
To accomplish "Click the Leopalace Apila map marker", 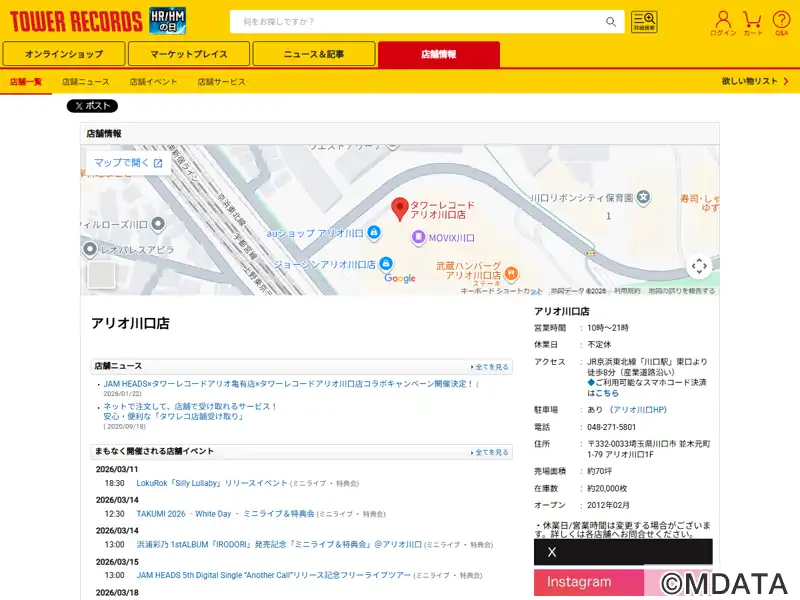I will [90, 249].
